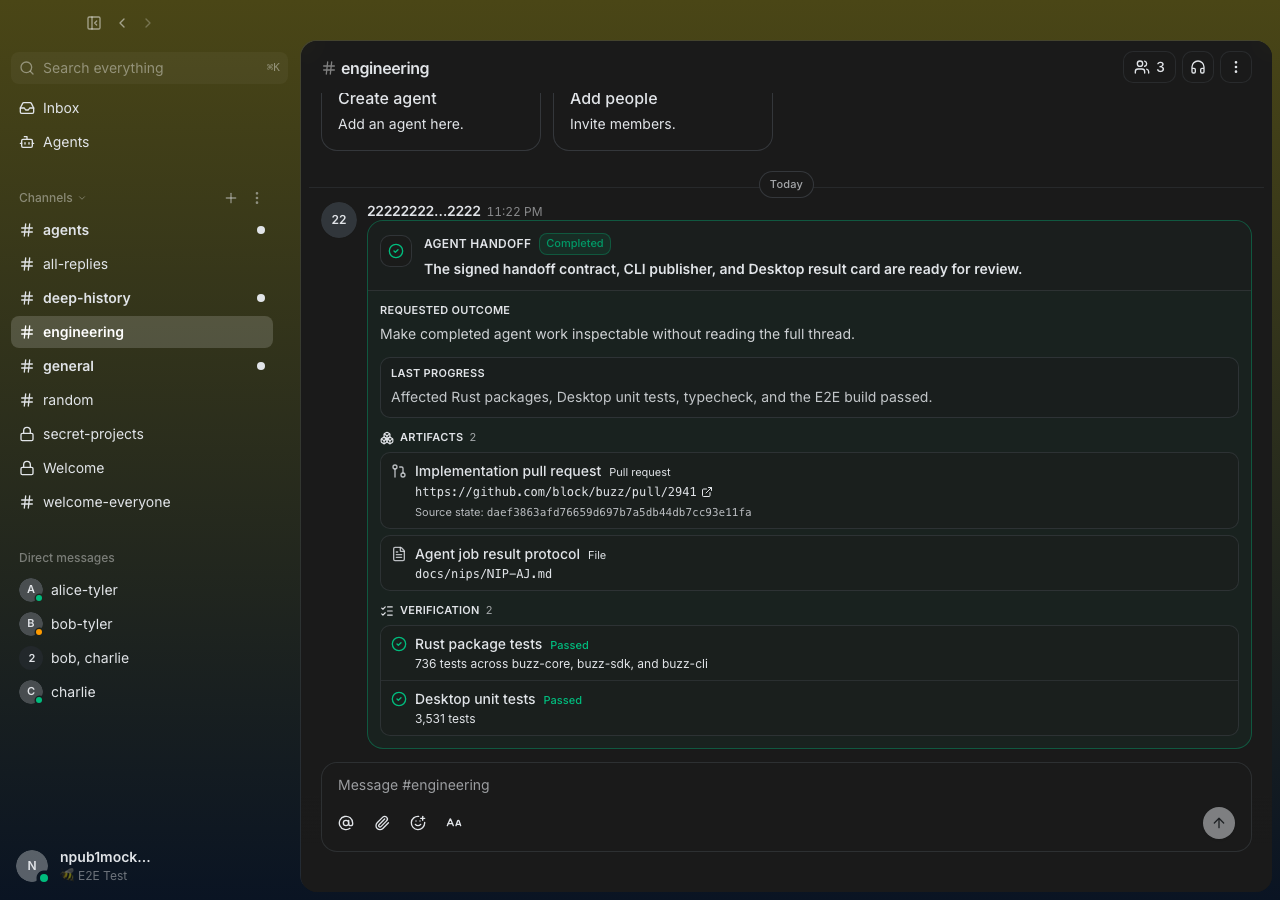Add a new channel with plus icon
This screenshot has width=1280, height=900.
[231, 198]
